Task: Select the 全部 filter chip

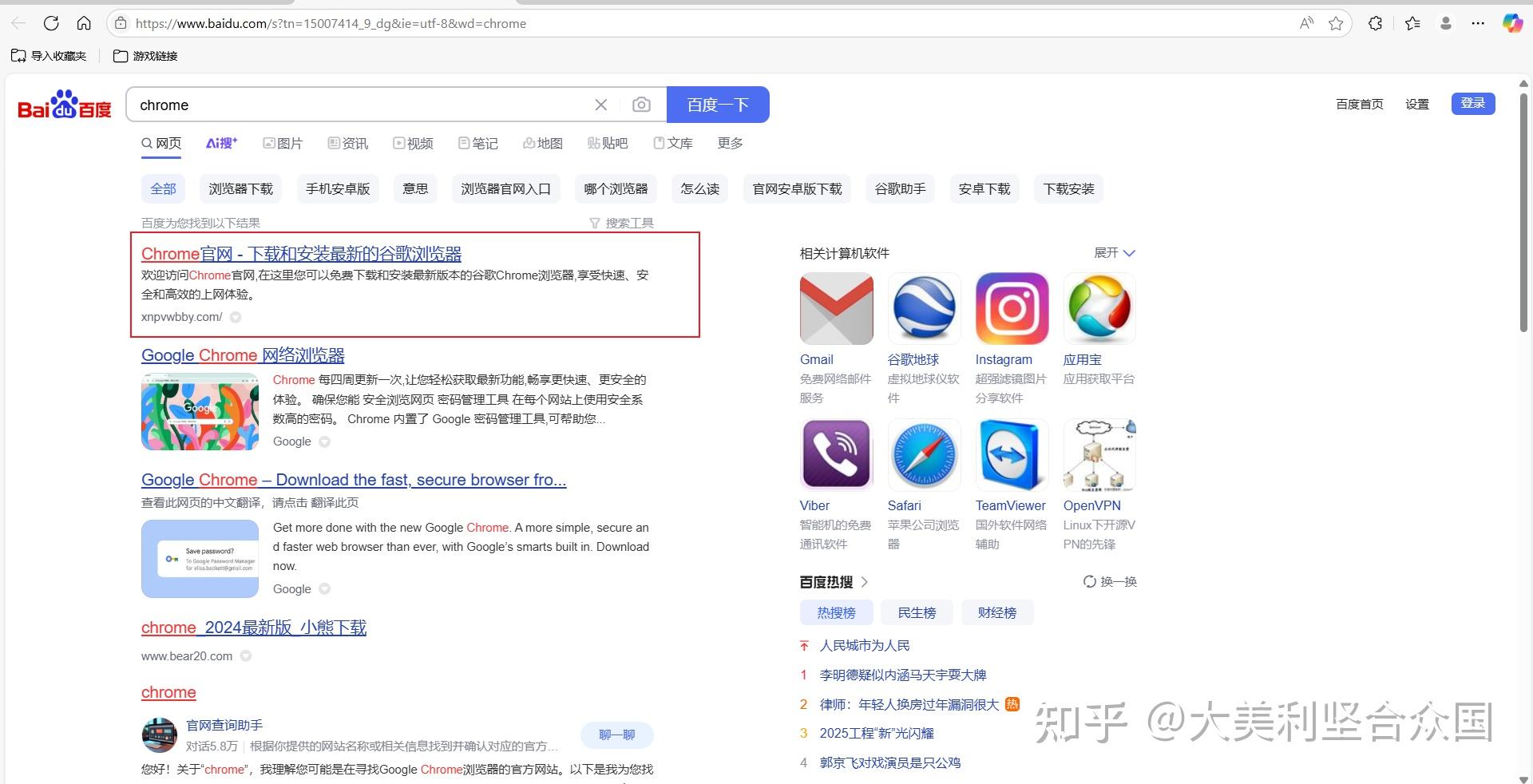Action: (163, 189)
